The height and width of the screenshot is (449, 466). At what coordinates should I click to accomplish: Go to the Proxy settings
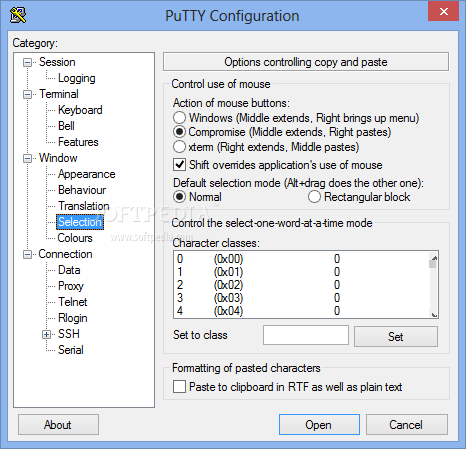(71, 286)
